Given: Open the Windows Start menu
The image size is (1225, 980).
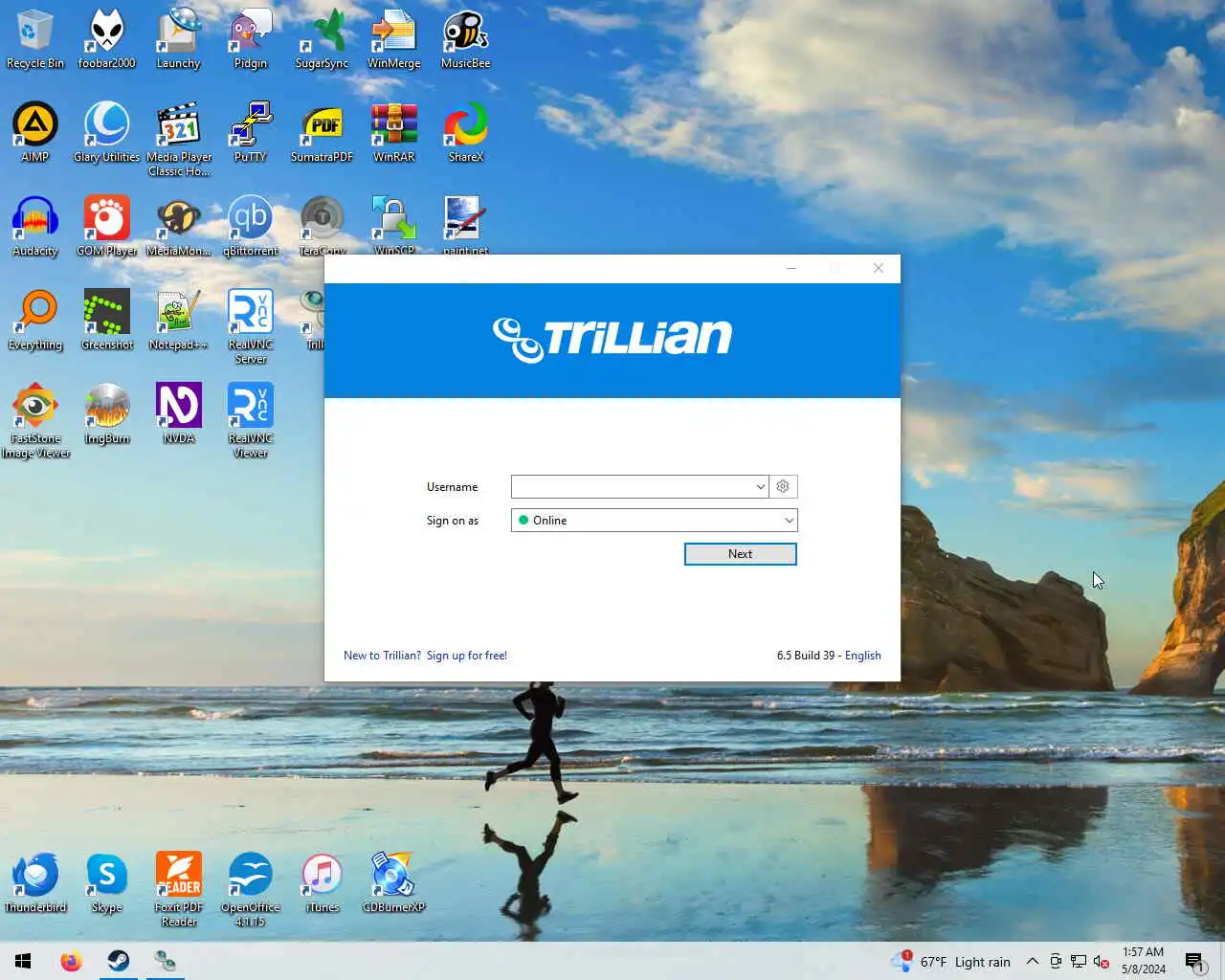Looking at the screenshot, I should tap(23, 961).
